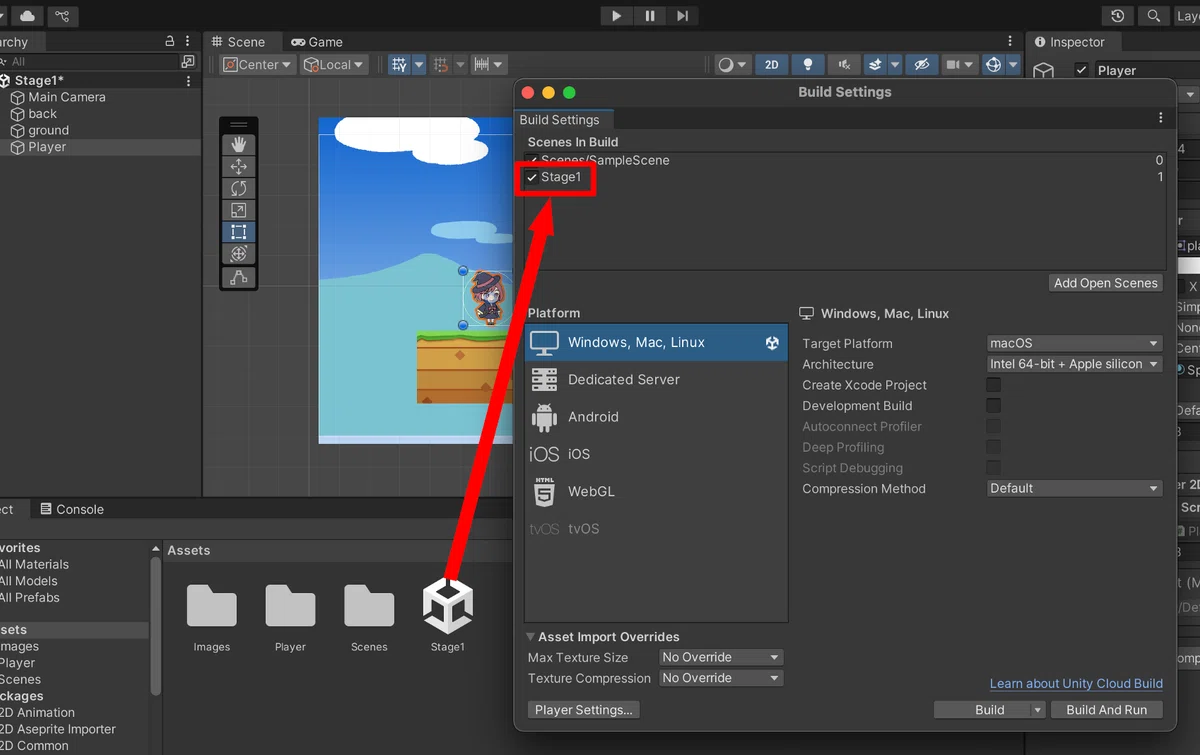Click the Add Open Scenes button
Screen dimensions: 1200x755
1106,283
